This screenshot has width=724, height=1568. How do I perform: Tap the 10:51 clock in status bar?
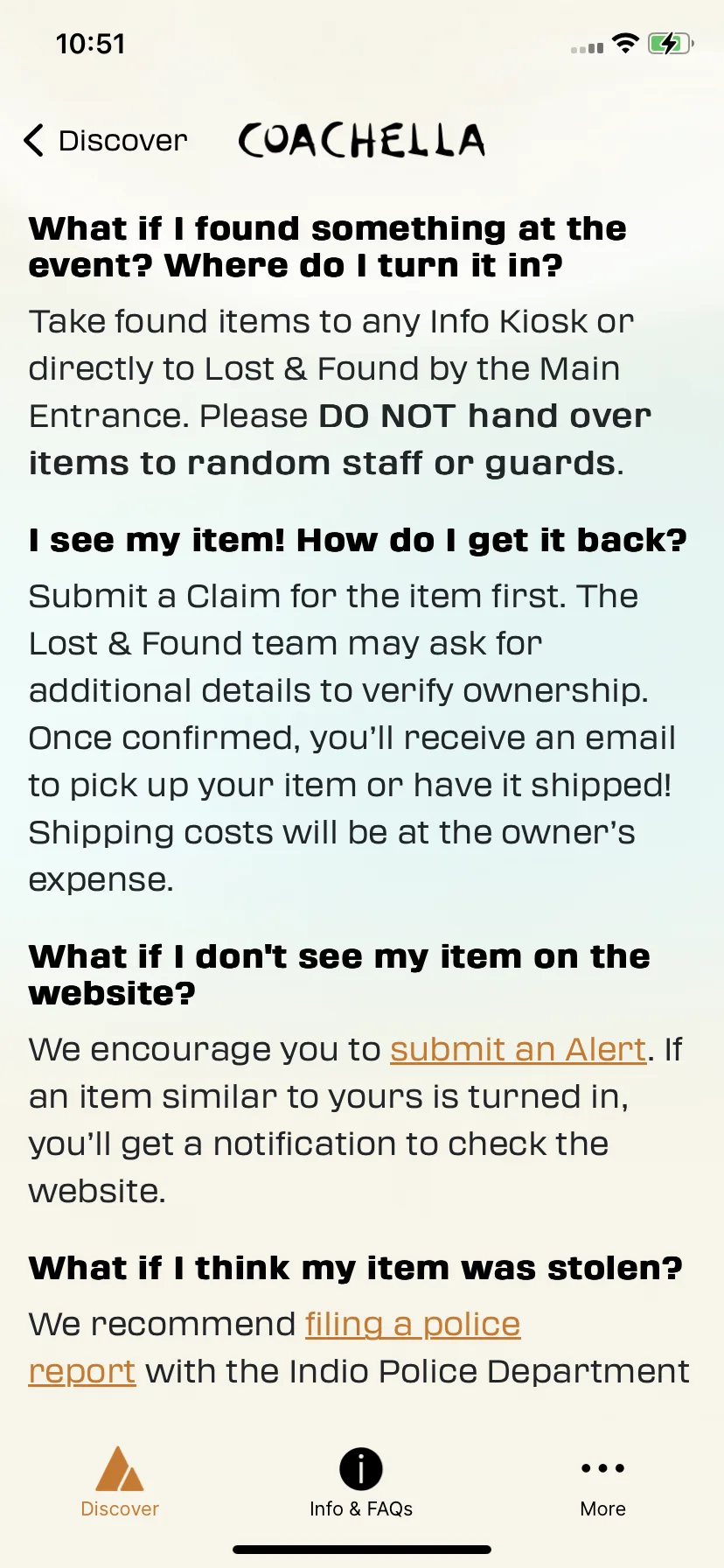pos(91,44)
